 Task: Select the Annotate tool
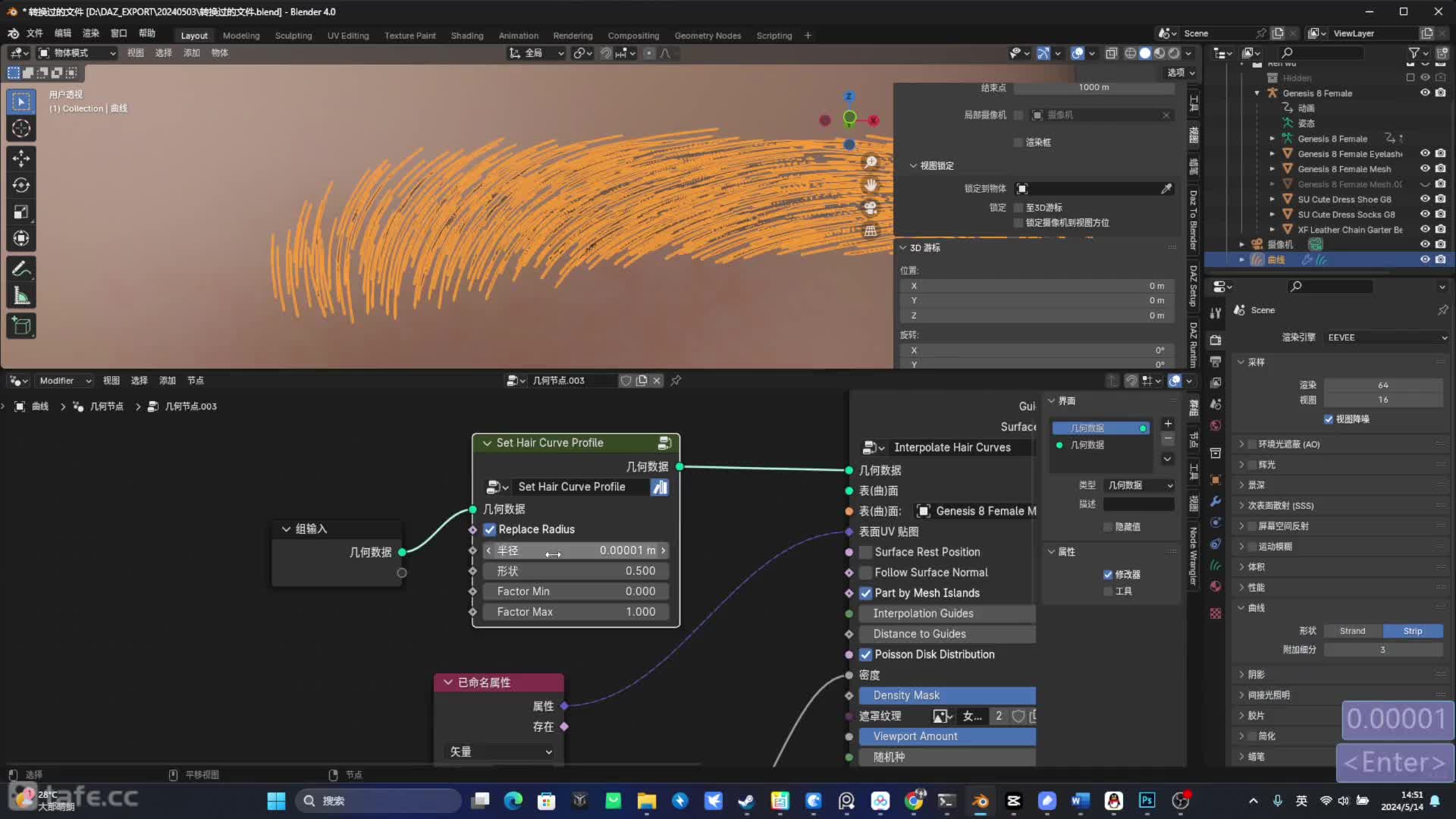point(21,269)
